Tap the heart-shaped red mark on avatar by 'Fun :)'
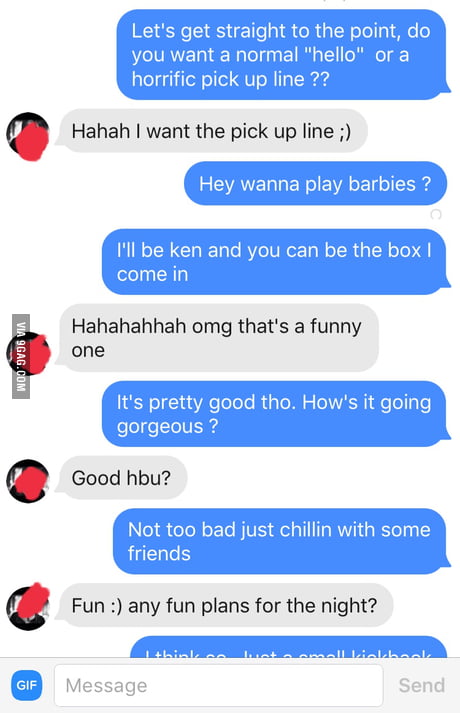Image resolution: width=460 pixels, height=713 pixels. click(x=32, y=598)
